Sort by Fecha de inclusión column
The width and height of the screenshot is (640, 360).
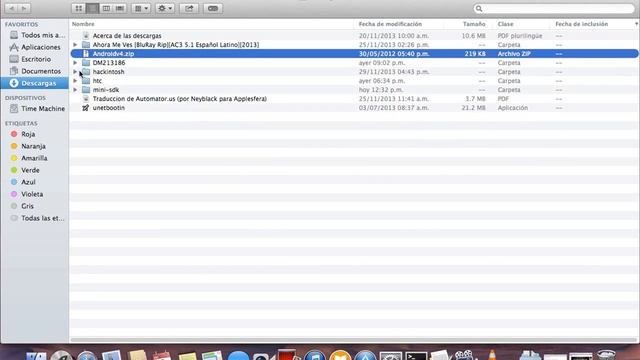tap(582, 24)
